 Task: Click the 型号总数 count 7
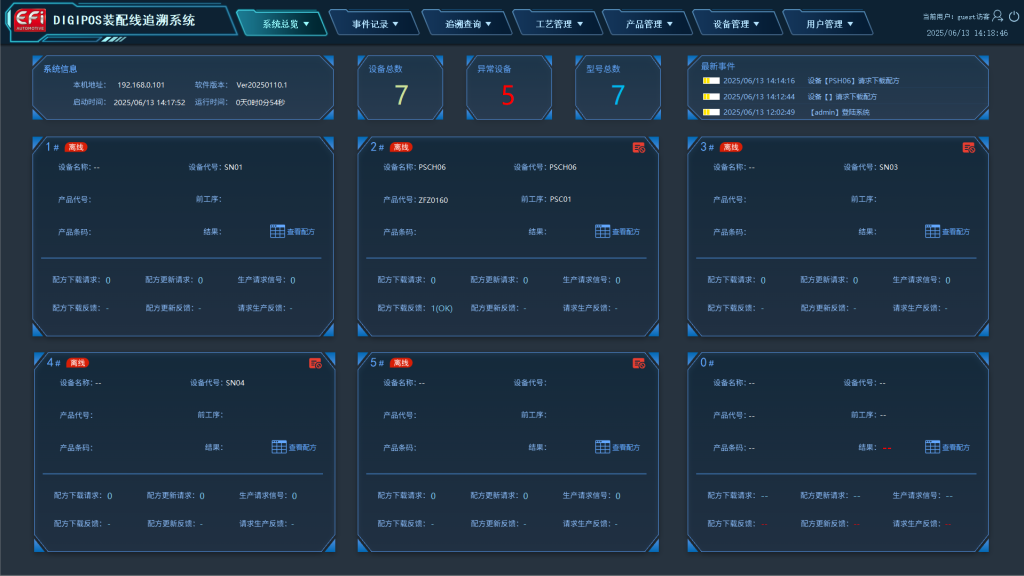click(618, 95)
